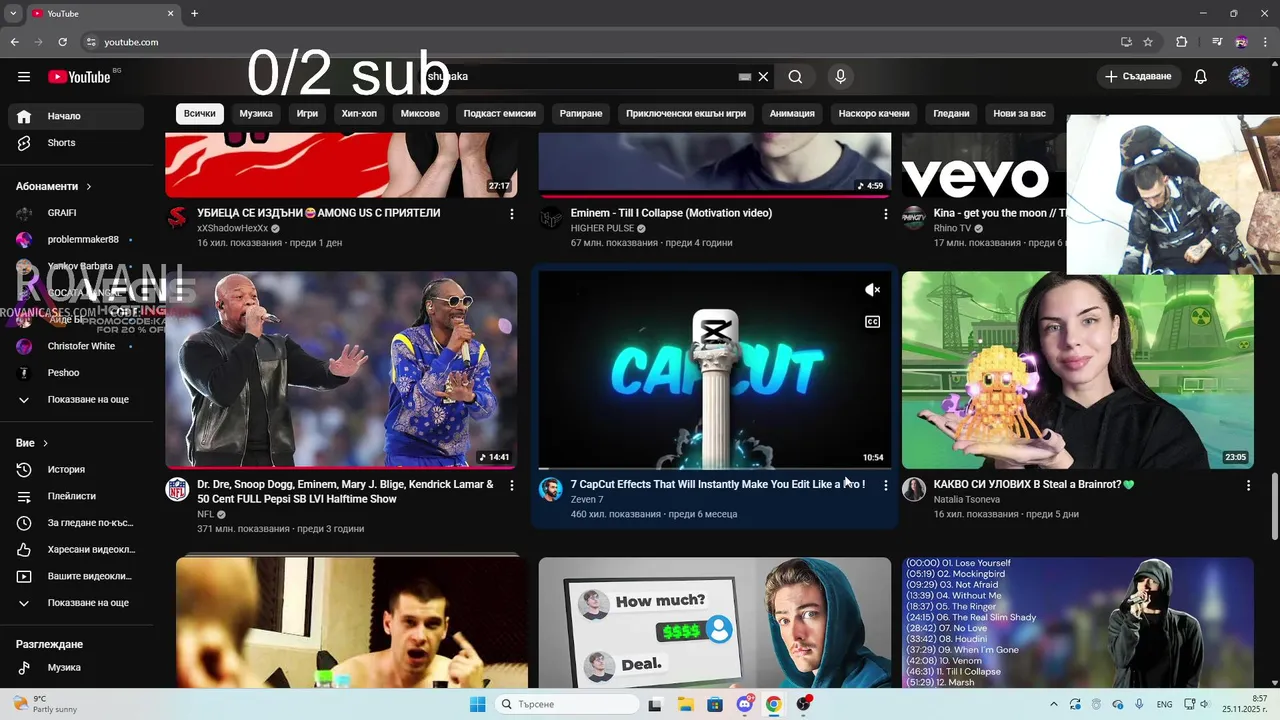
Task: Clear the search box with the X icon
Action: [763, 77]
